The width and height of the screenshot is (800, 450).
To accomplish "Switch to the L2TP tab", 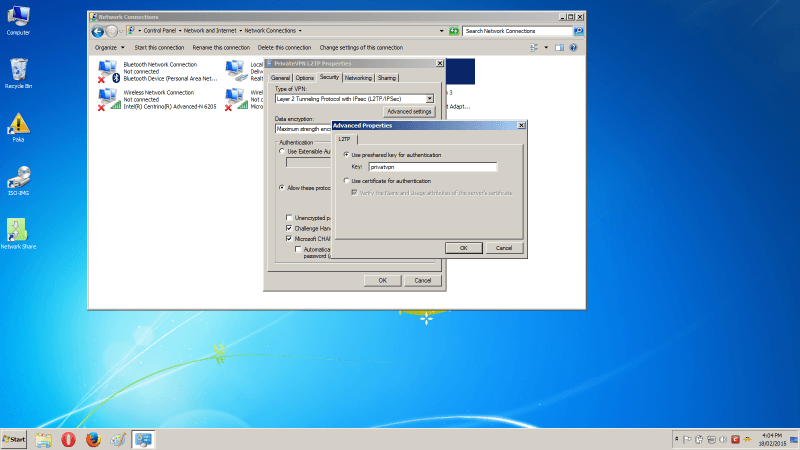I will tap(344, 138).
